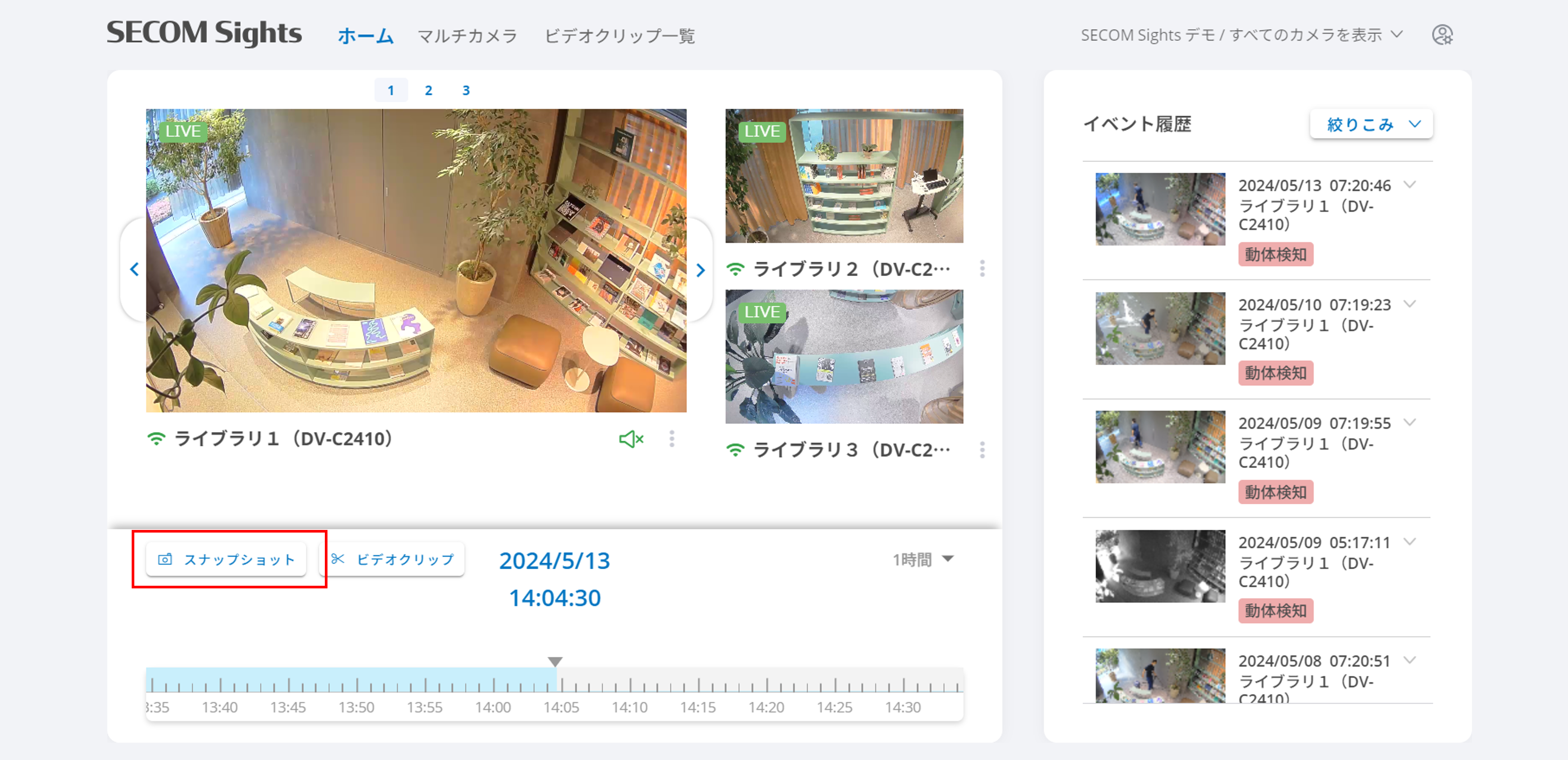
Task: Open the user account settings icon
Action: [x=1442, y=35]
